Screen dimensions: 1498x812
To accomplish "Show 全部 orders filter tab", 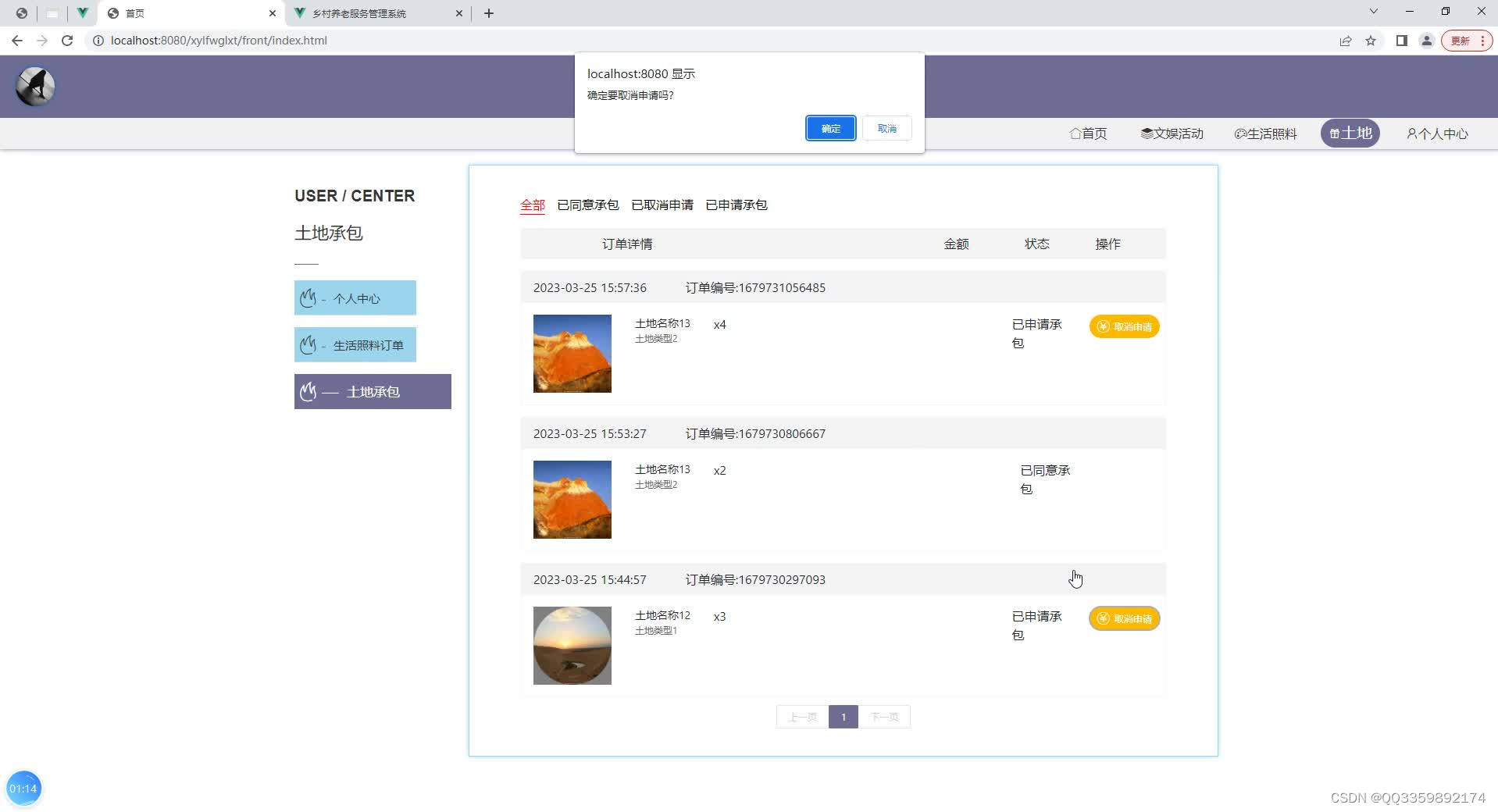I will click(x=533, y=205).
